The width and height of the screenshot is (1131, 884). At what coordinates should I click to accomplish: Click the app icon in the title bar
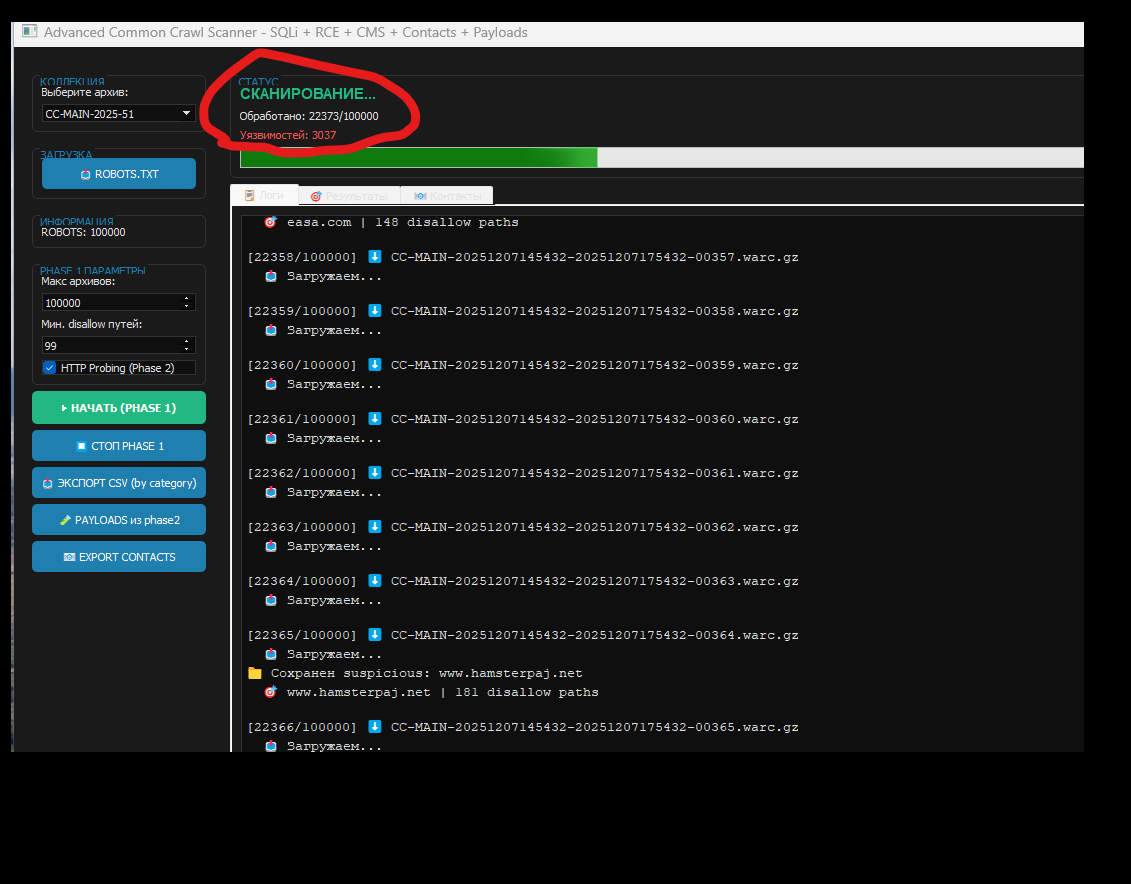[30, 31]
